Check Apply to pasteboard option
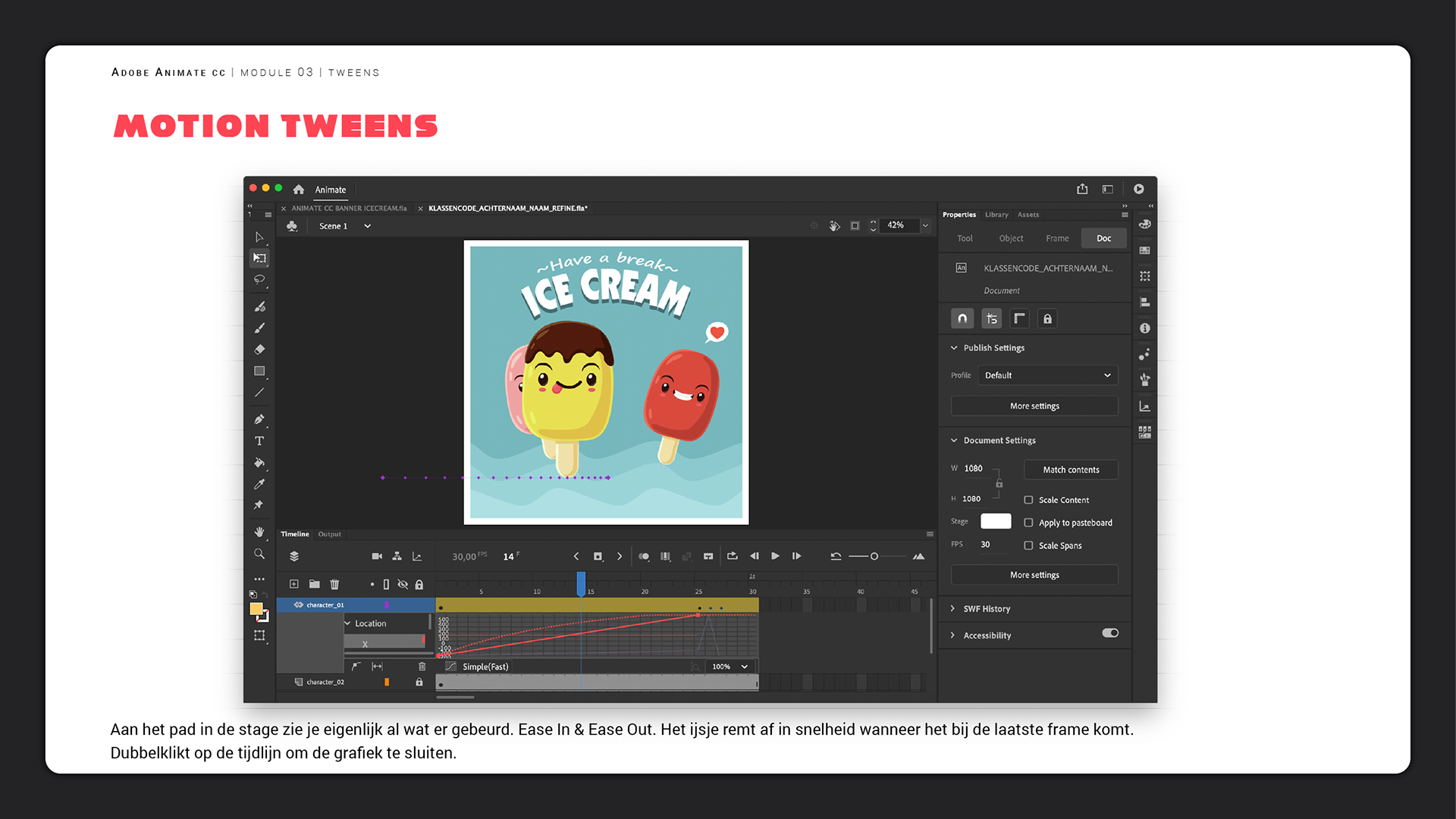The image size is (1456, 819). click(1028, 522)
